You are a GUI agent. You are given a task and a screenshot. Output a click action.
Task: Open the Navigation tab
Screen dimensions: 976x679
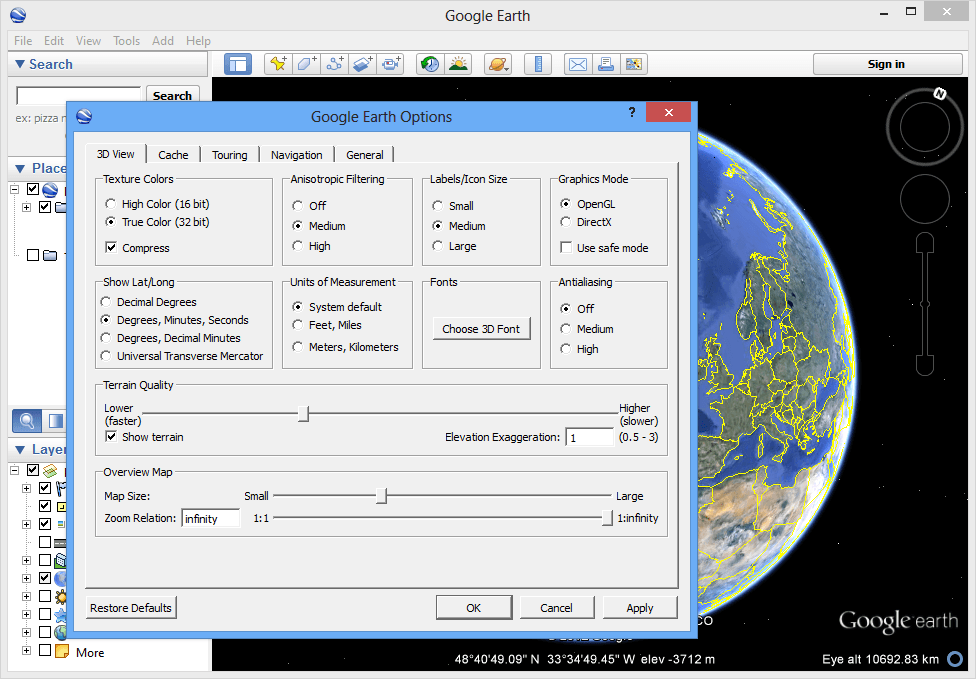(x=296, y=155)
